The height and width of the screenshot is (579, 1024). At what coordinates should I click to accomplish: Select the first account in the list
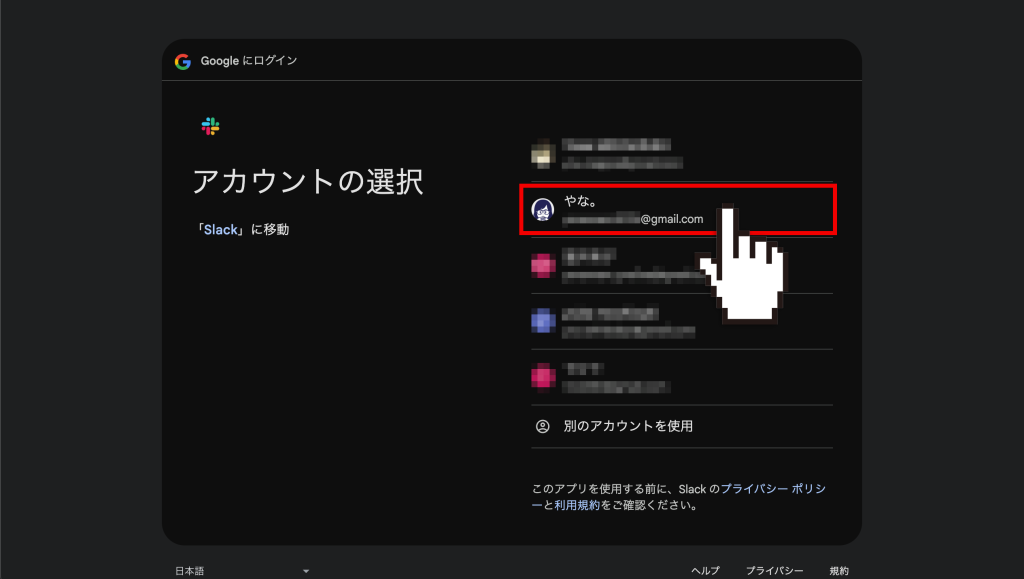[x=650, y=154]
